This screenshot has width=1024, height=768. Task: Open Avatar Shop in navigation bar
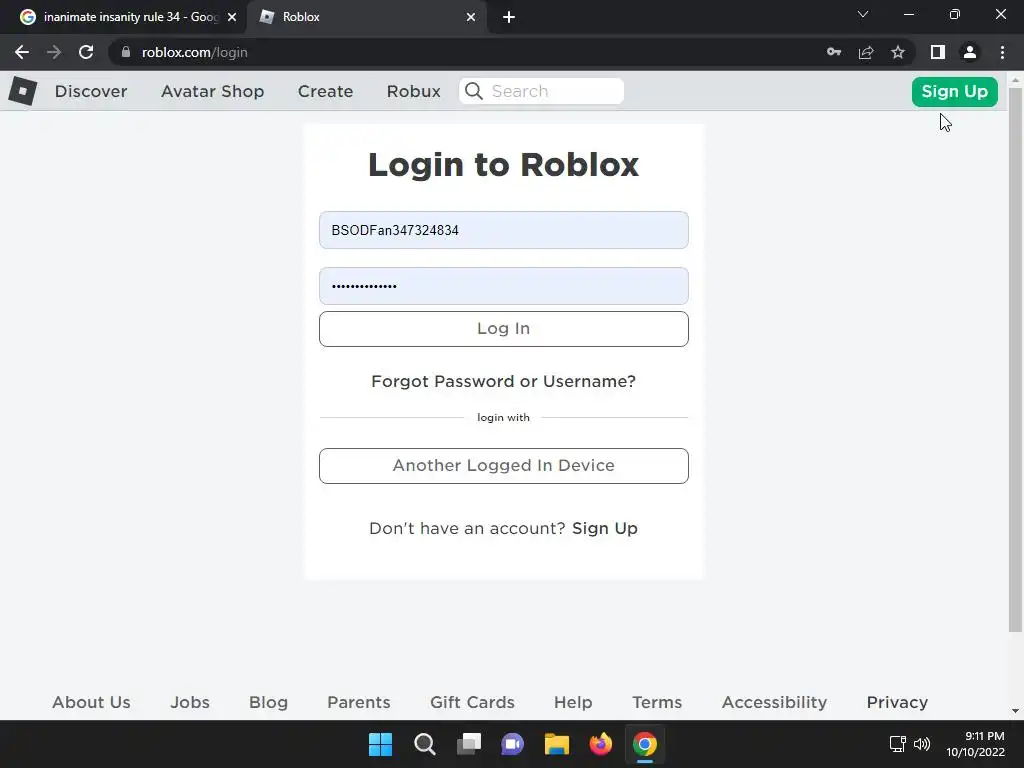213,91
